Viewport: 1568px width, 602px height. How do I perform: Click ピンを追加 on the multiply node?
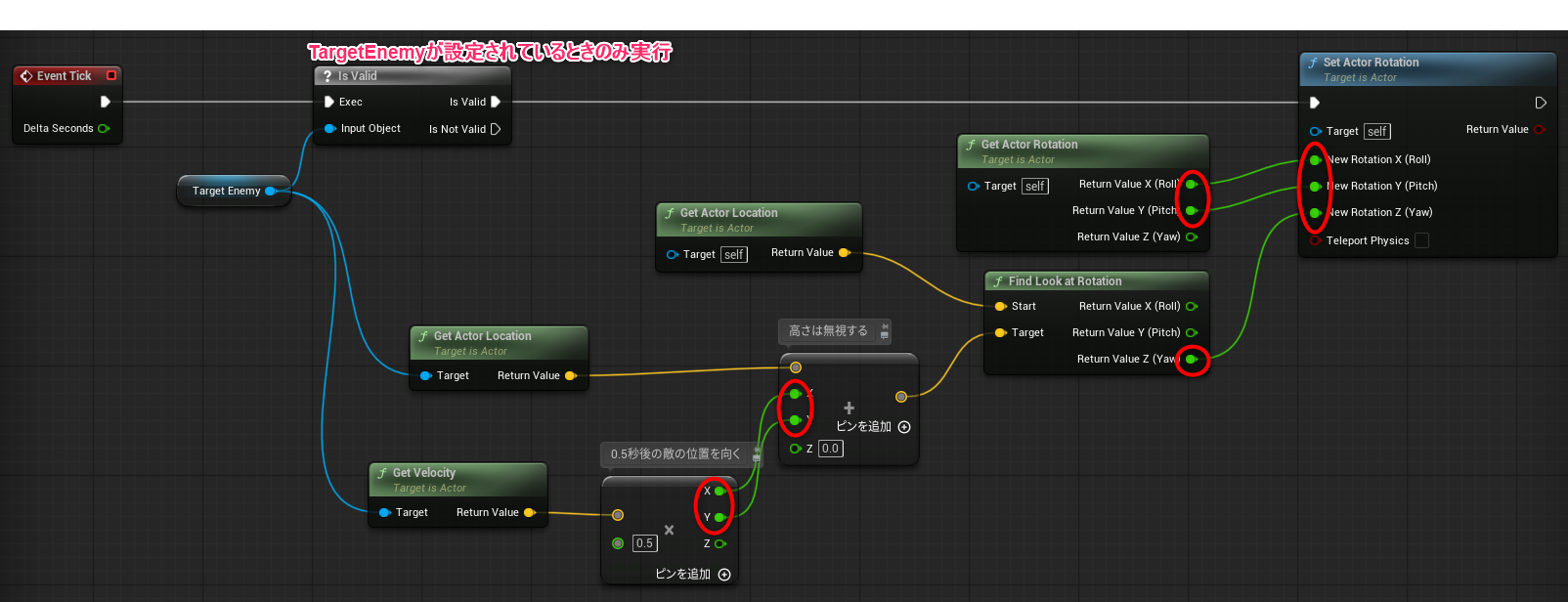point(693,575)
